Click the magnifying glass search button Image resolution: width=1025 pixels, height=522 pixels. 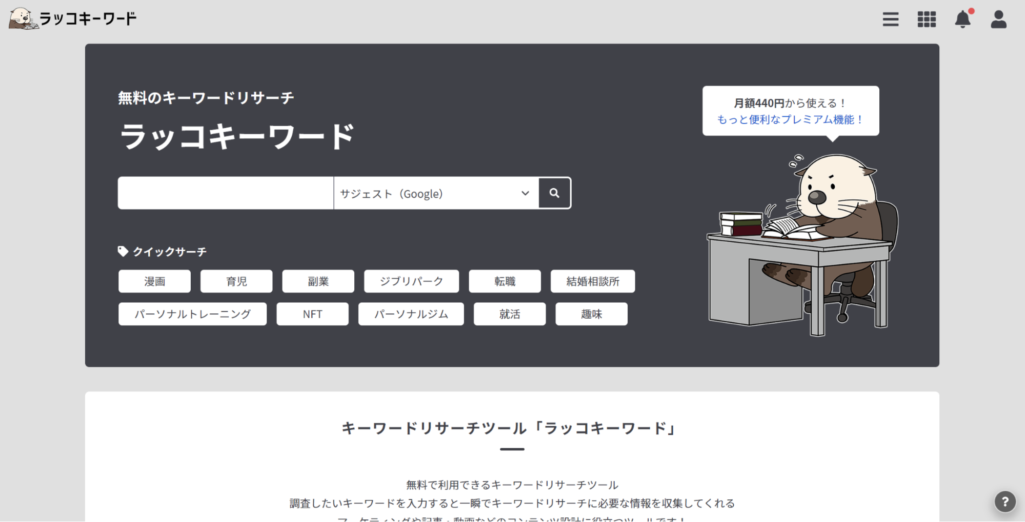pos(554,193)
